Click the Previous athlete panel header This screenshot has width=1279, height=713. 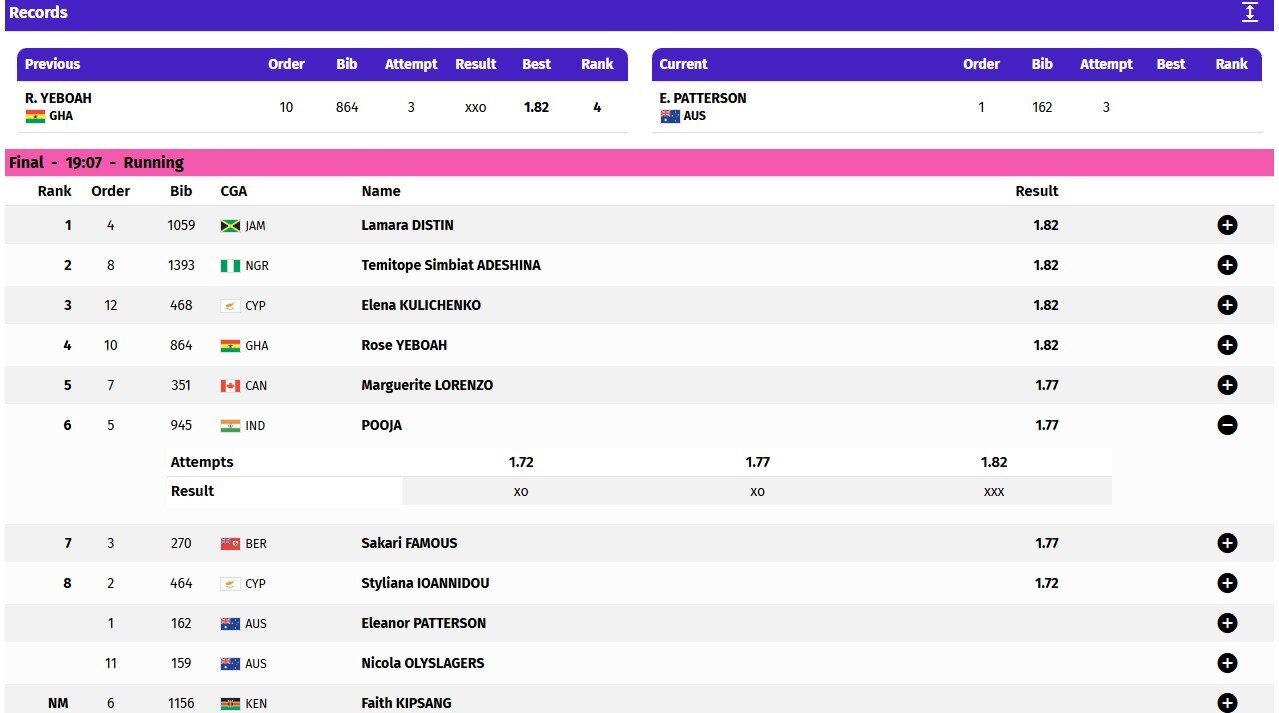click(322, 64)
